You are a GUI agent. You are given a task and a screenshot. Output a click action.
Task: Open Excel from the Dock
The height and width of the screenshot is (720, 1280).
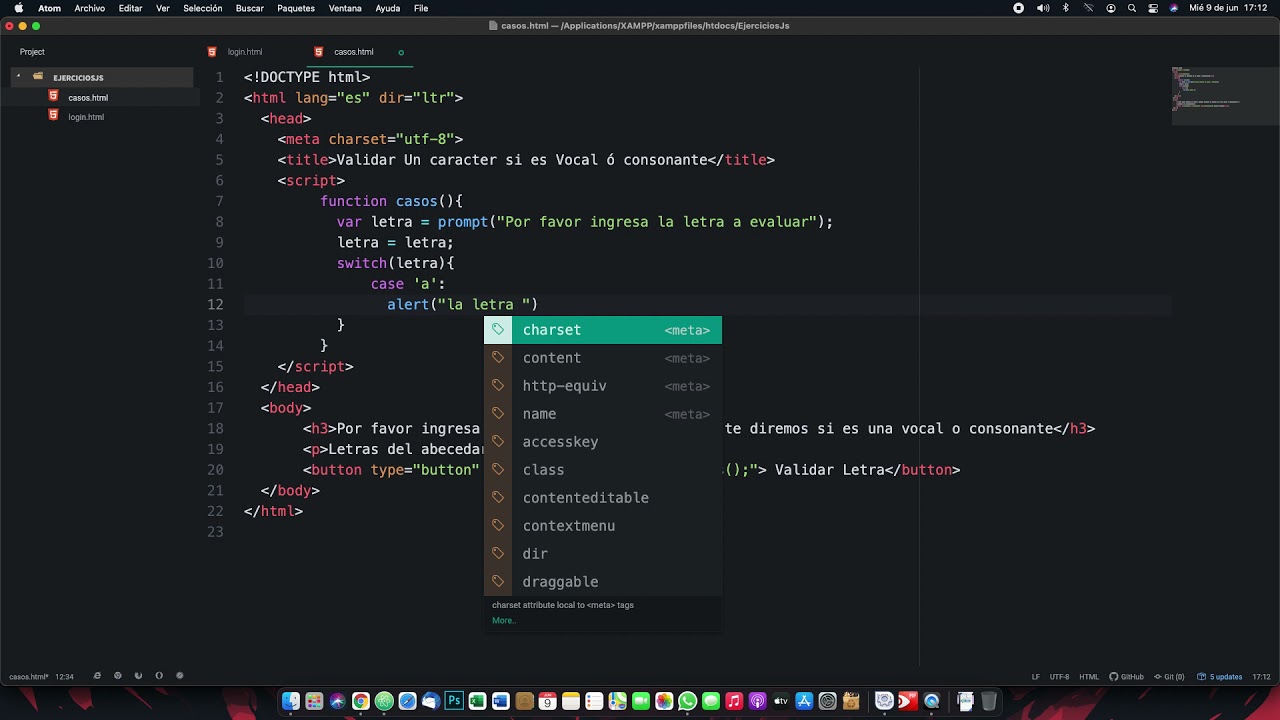477,702
